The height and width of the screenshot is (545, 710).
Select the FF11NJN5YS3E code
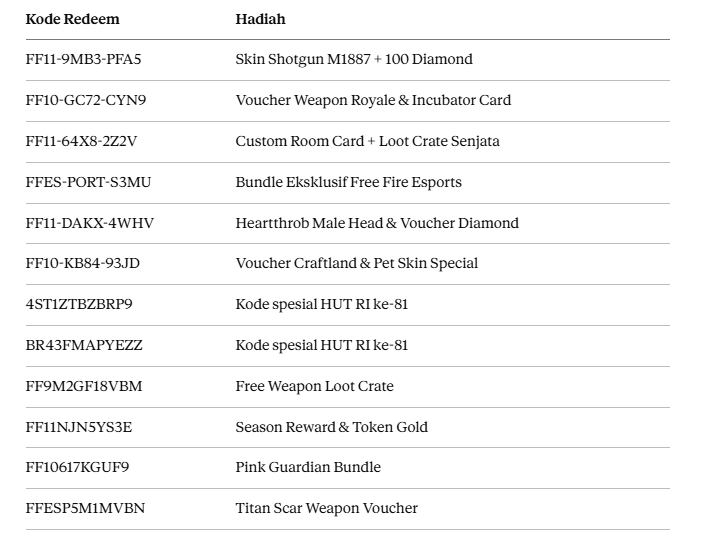[79, 427]
